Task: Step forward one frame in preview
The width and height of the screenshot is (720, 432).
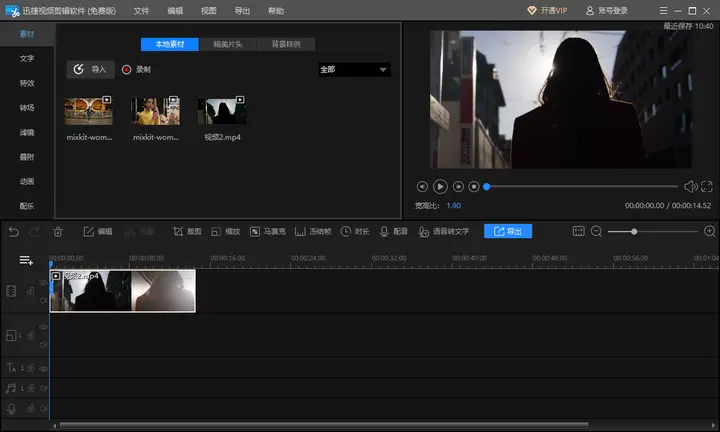Action: pyautogui.click(x=458, y=186)
